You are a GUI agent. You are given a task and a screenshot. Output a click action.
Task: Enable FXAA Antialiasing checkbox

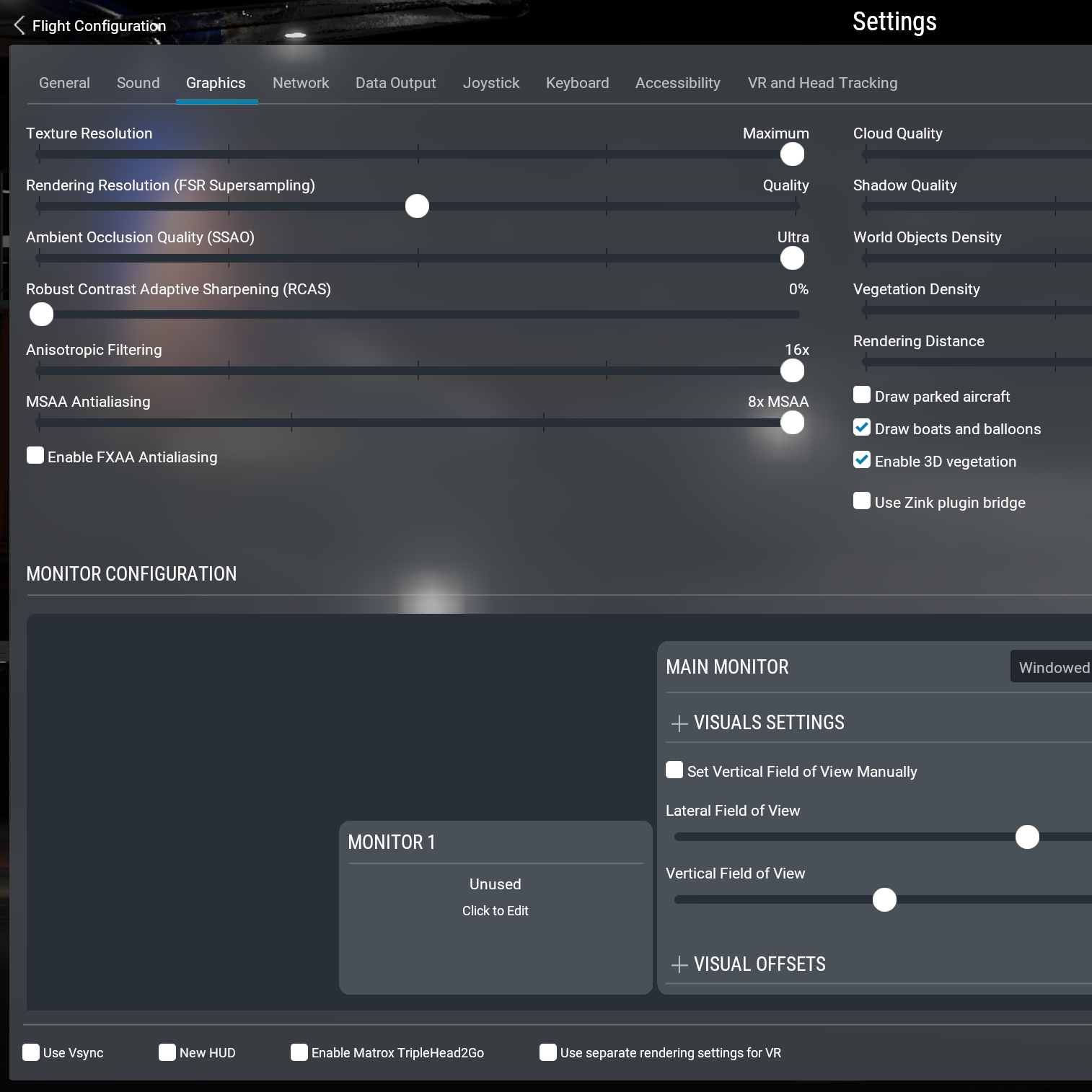35,455
